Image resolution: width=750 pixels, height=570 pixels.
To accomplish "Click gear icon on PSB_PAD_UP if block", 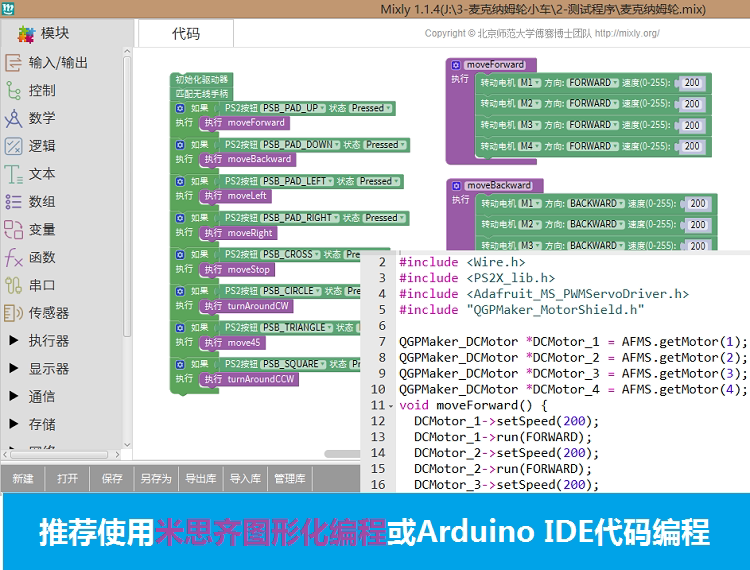I will coord(180,108).
